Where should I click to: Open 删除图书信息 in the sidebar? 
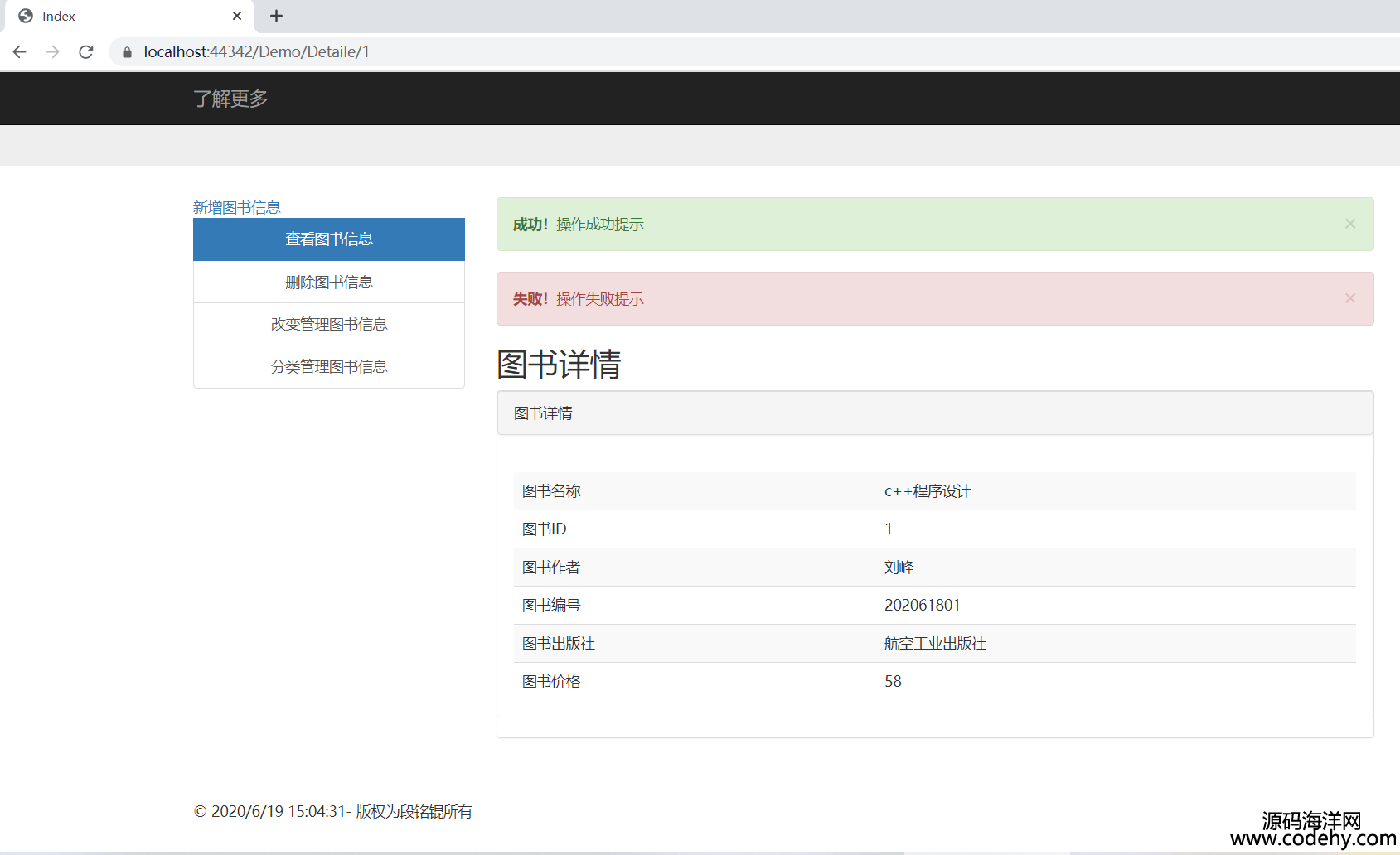coord(328,283)
